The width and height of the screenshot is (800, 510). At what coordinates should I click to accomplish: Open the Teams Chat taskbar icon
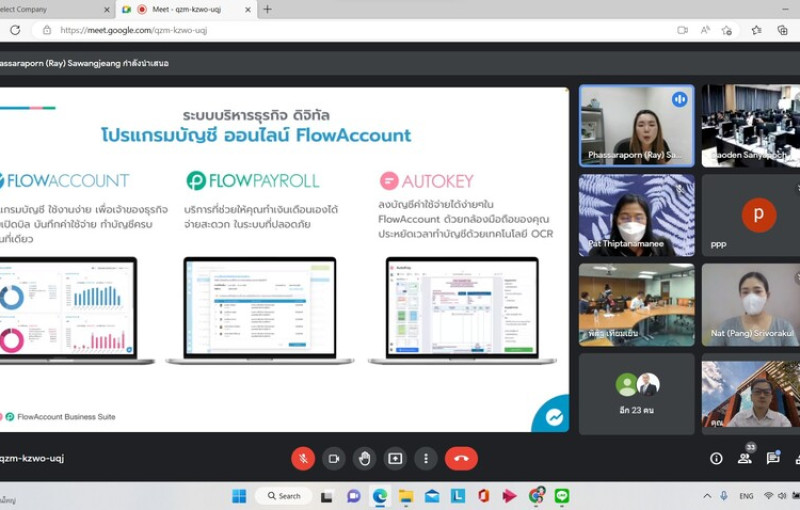(x=354, y=496)
